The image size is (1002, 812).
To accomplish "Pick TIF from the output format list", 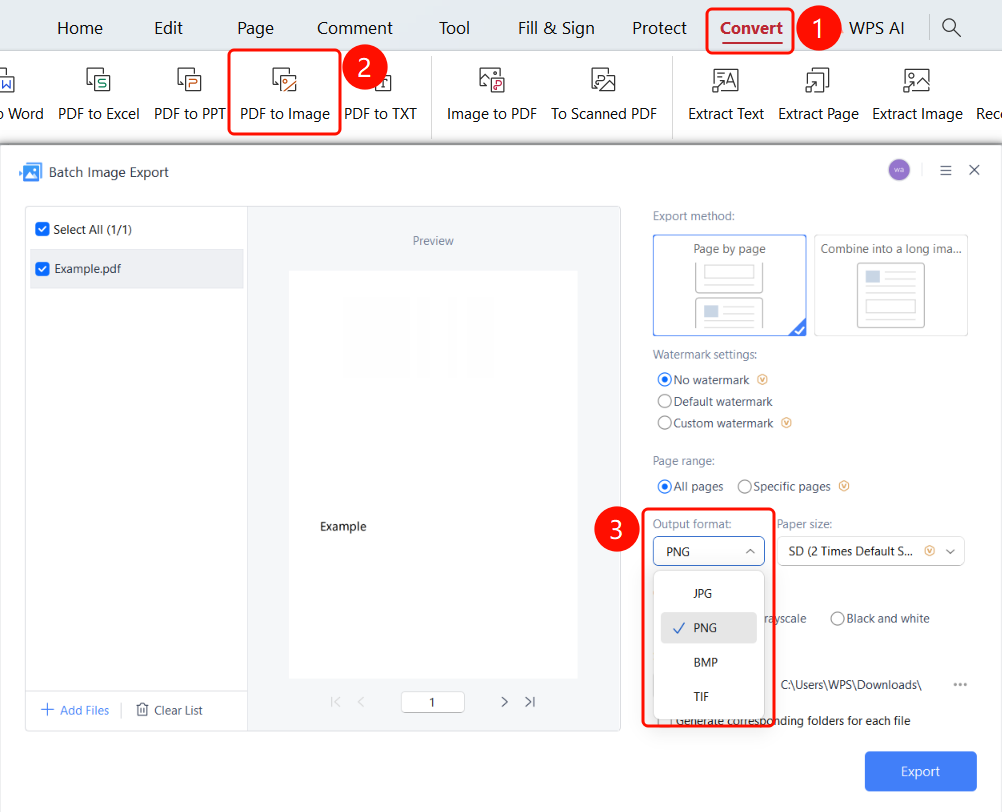I will click(709, 696).
